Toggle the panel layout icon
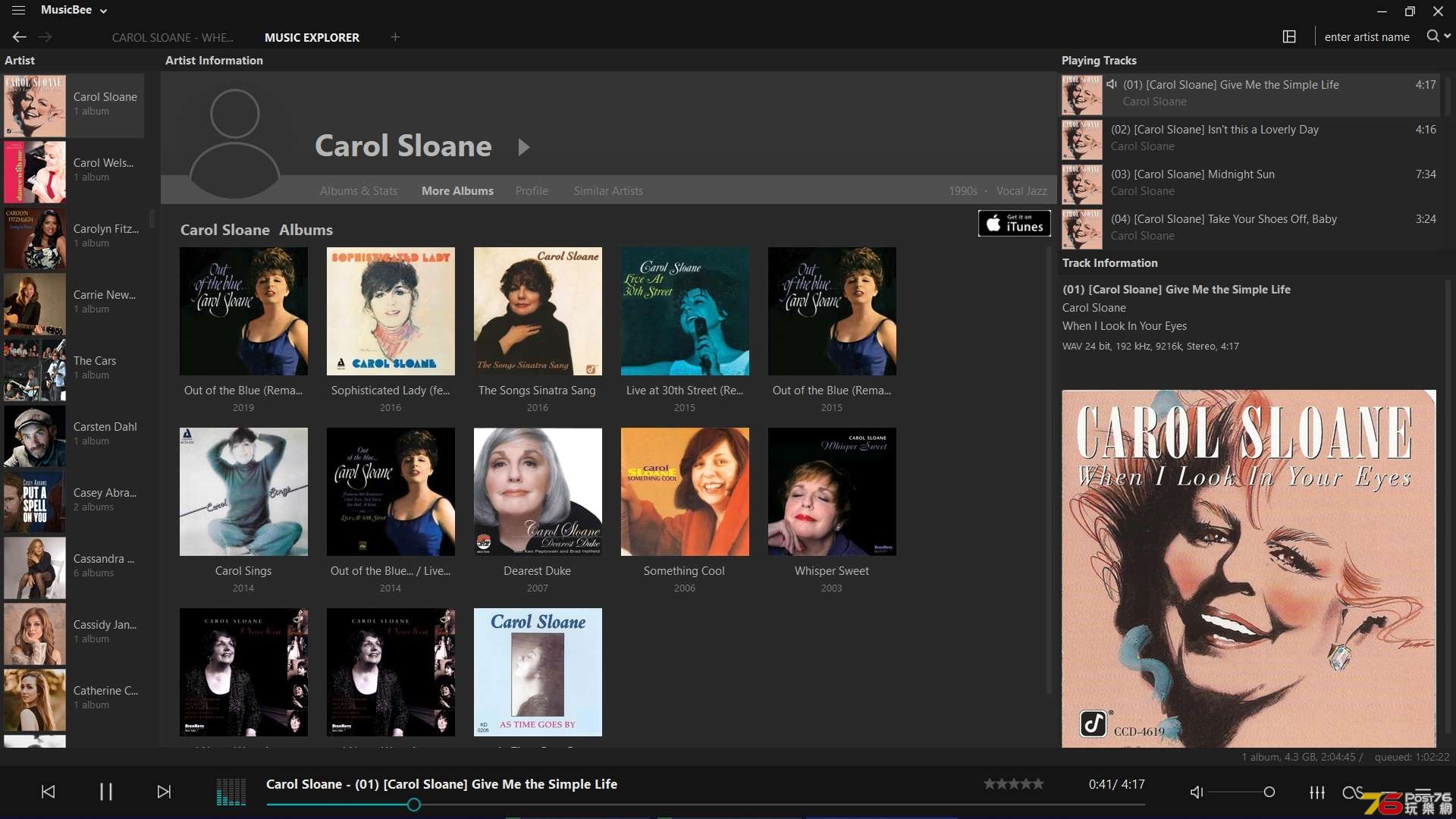Screen dimensions: 1456x819 pos(1289,36)
